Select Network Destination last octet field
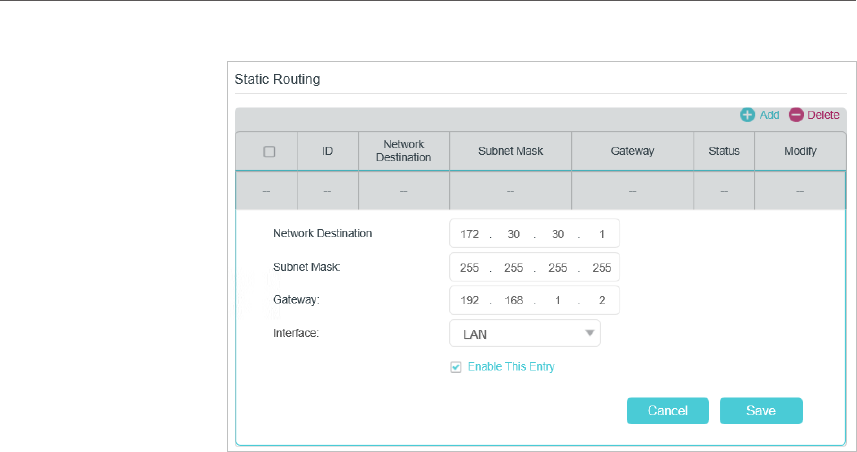Image resolution: width=857 pixels, height=452 pixels. point(601,234)
